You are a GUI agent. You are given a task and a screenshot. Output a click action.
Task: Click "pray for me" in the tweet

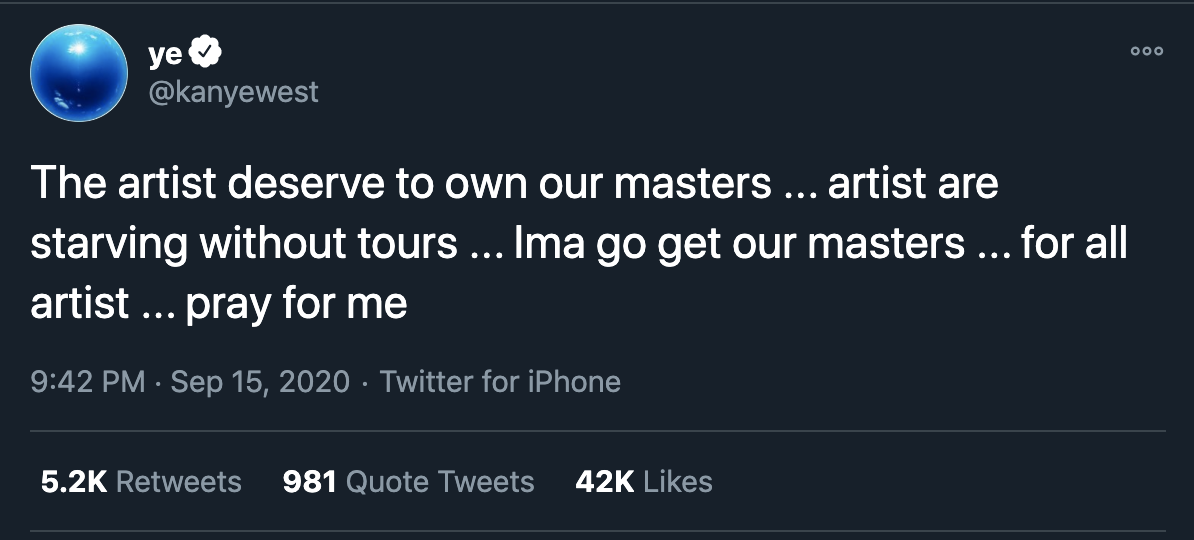pyautogui.click(x=296, y=303)
